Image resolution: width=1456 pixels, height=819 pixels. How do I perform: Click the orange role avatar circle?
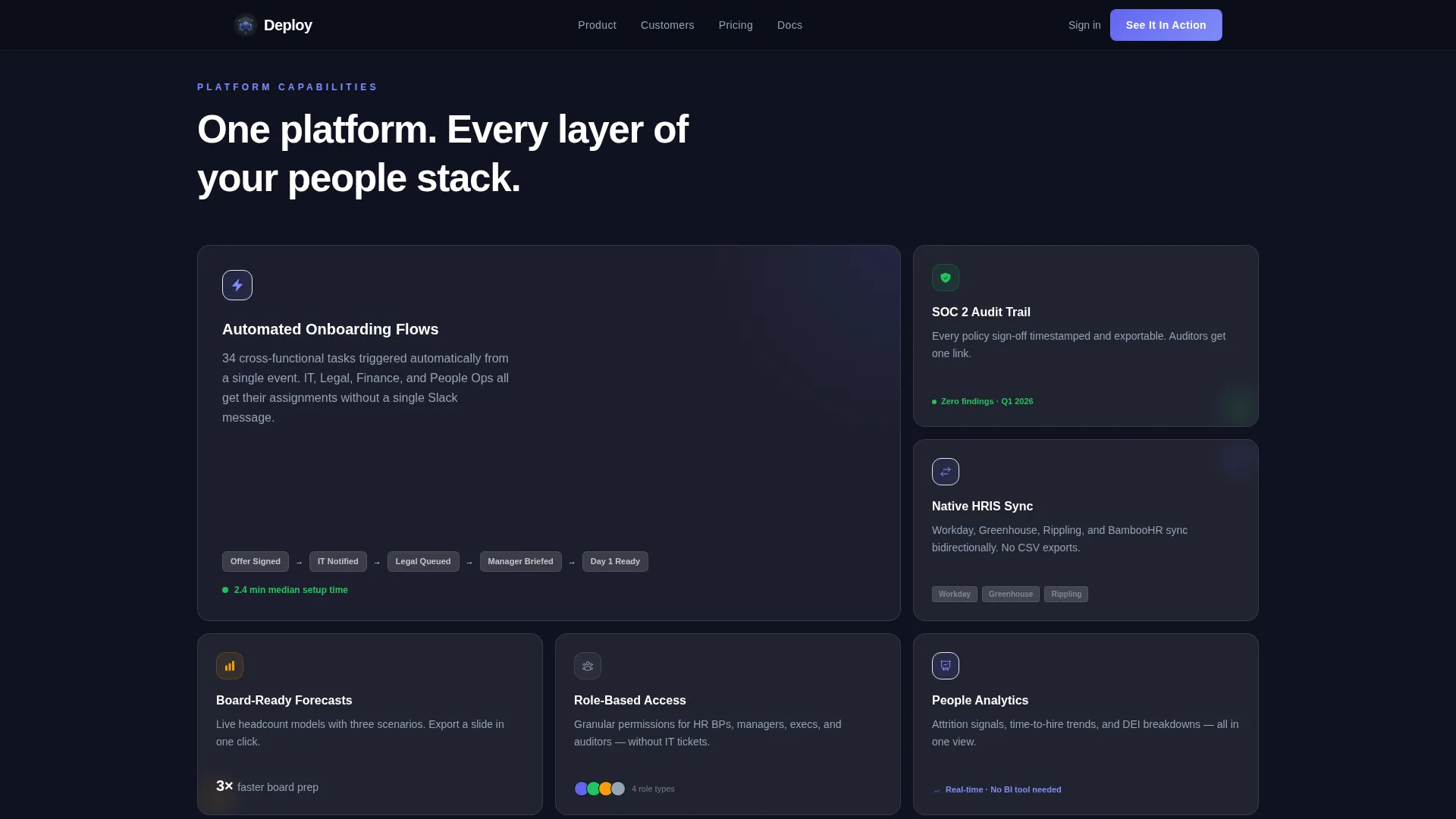pos(606,789)
